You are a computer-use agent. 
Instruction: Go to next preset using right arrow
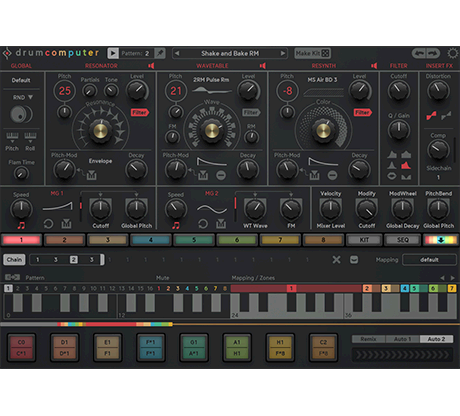282,53
